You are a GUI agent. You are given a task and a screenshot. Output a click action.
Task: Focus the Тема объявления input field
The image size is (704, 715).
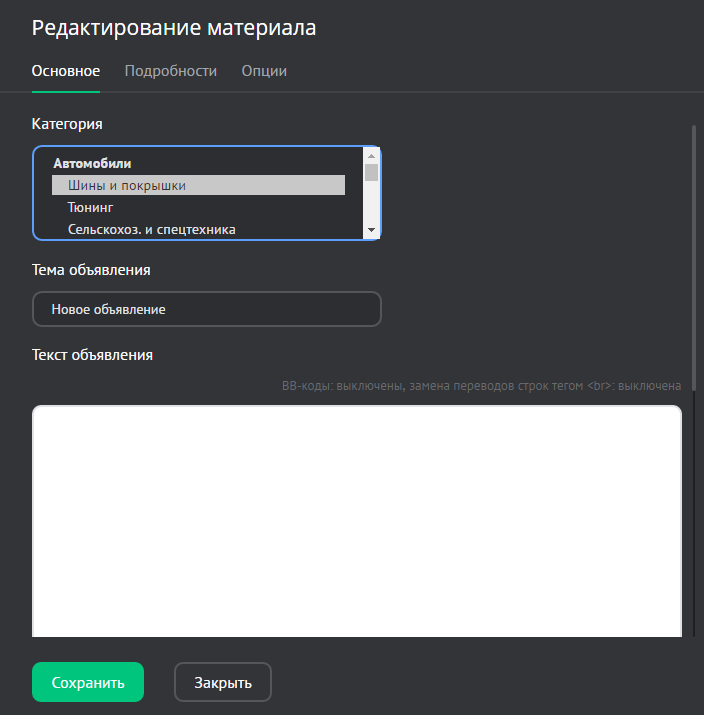[x=207, y=309]
